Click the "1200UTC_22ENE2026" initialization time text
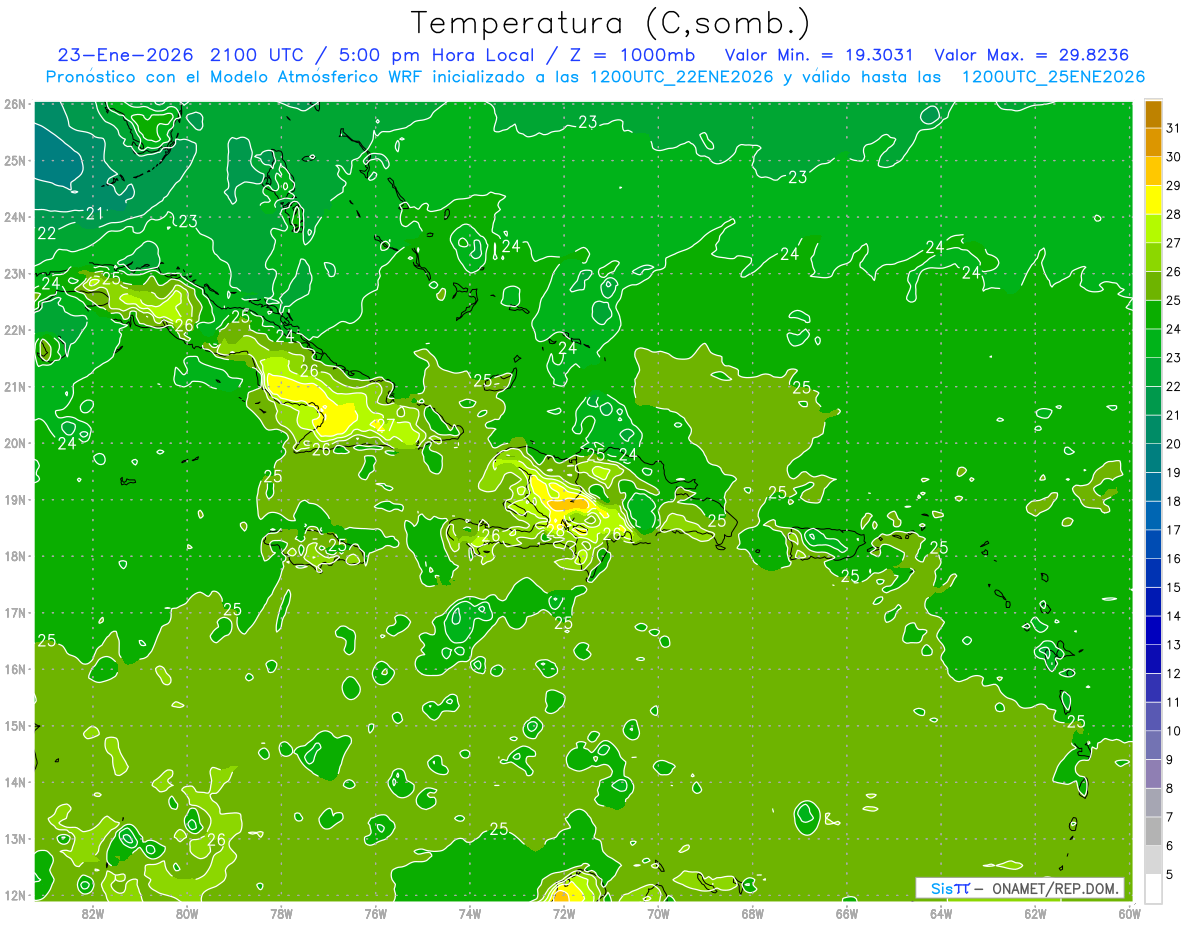 (681, 77)
